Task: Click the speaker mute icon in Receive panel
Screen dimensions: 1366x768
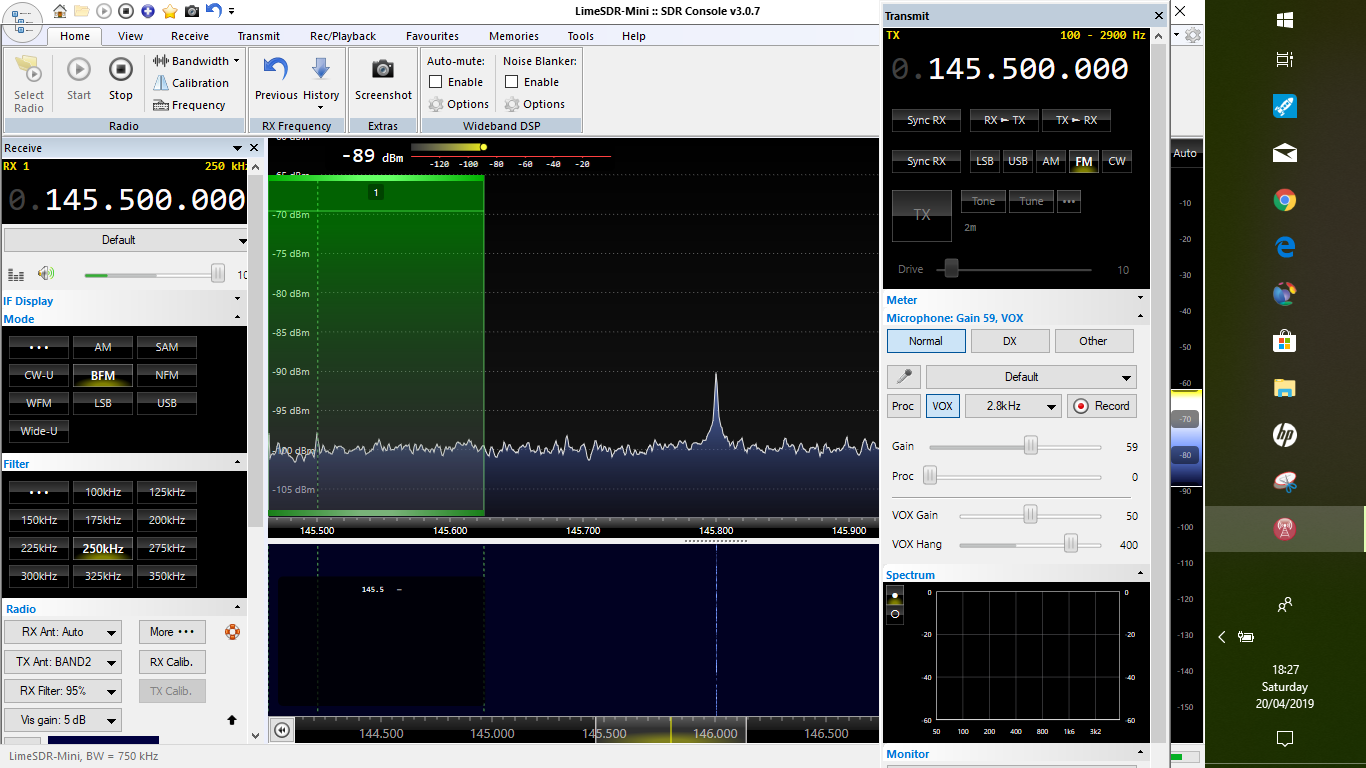Action: tap(46, 274)
